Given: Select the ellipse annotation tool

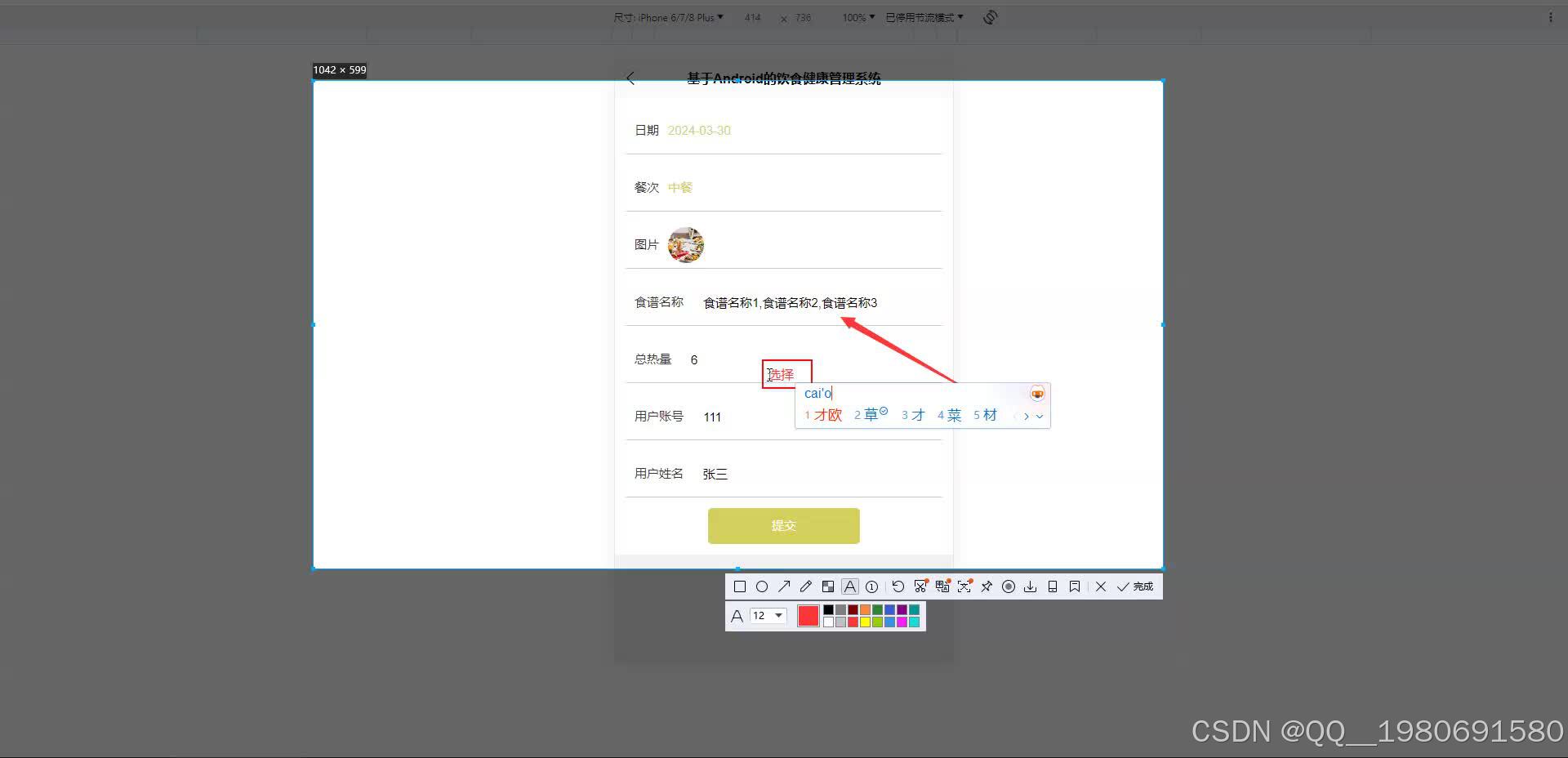Looking at the screenshot, I should tap(762, 586).
